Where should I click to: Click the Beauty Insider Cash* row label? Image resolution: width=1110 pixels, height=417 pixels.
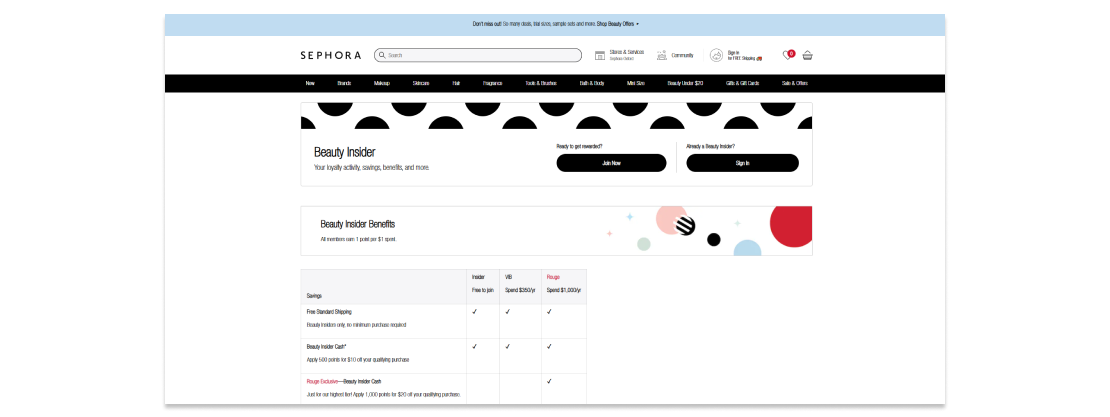(x=326, y=347)
